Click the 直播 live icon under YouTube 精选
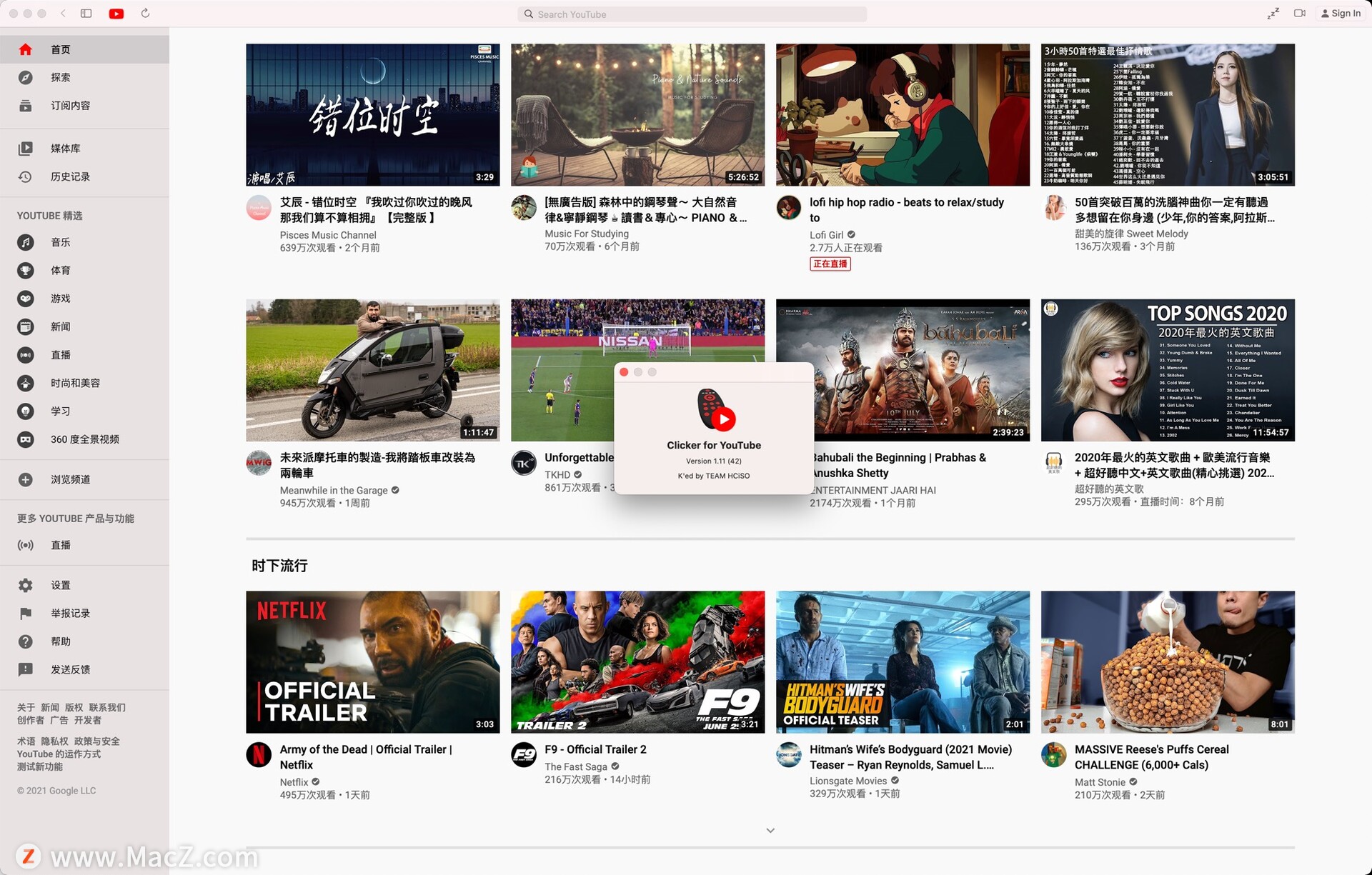This screenshot has height=875, width=1372. pyautogui.click(x=26, y=355)
